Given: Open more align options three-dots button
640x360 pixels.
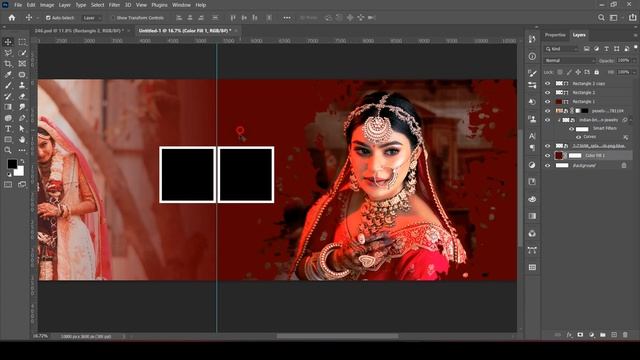Looking at the screenshot, I should click(x=287, y=18).
